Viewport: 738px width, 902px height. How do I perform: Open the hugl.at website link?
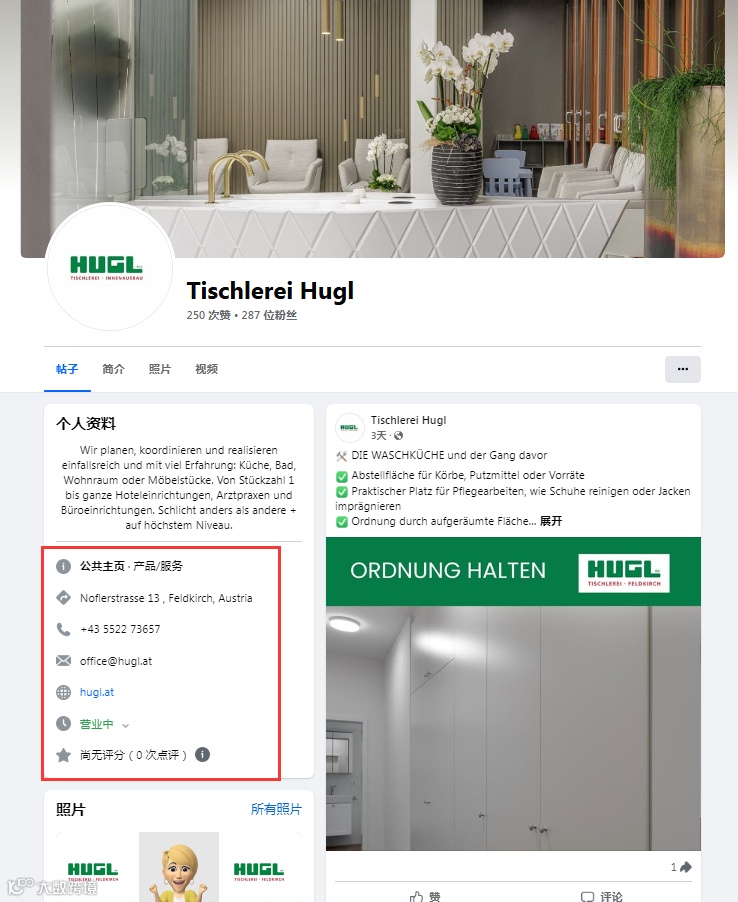click(x=97, y=692)
